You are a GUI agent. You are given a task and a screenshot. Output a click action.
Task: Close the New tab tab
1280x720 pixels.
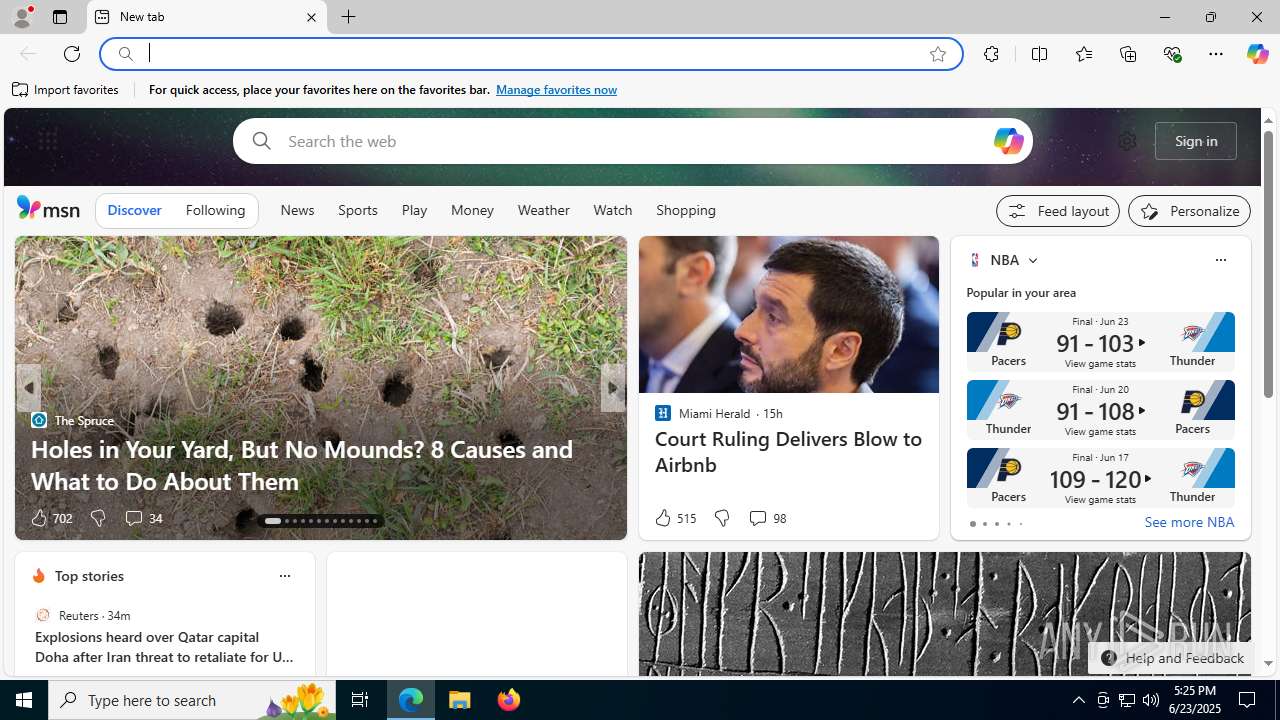pos(311,17)
